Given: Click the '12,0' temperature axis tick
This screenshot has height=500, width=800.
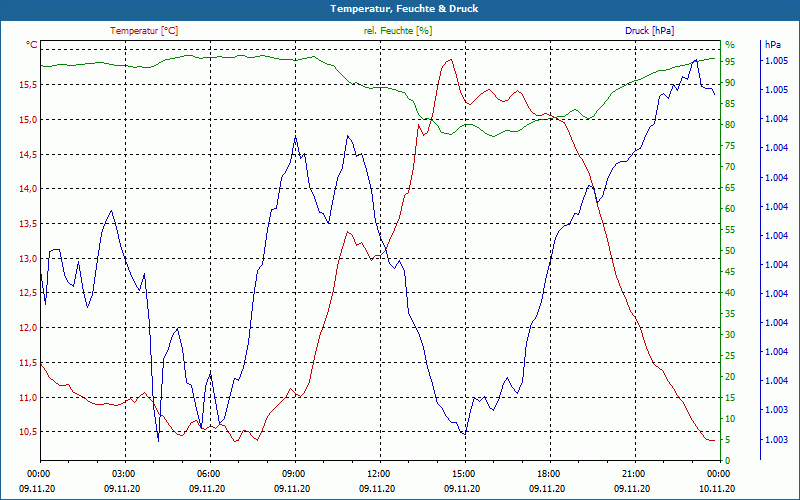Looking at the screenshot, I should tap(28, 328).
